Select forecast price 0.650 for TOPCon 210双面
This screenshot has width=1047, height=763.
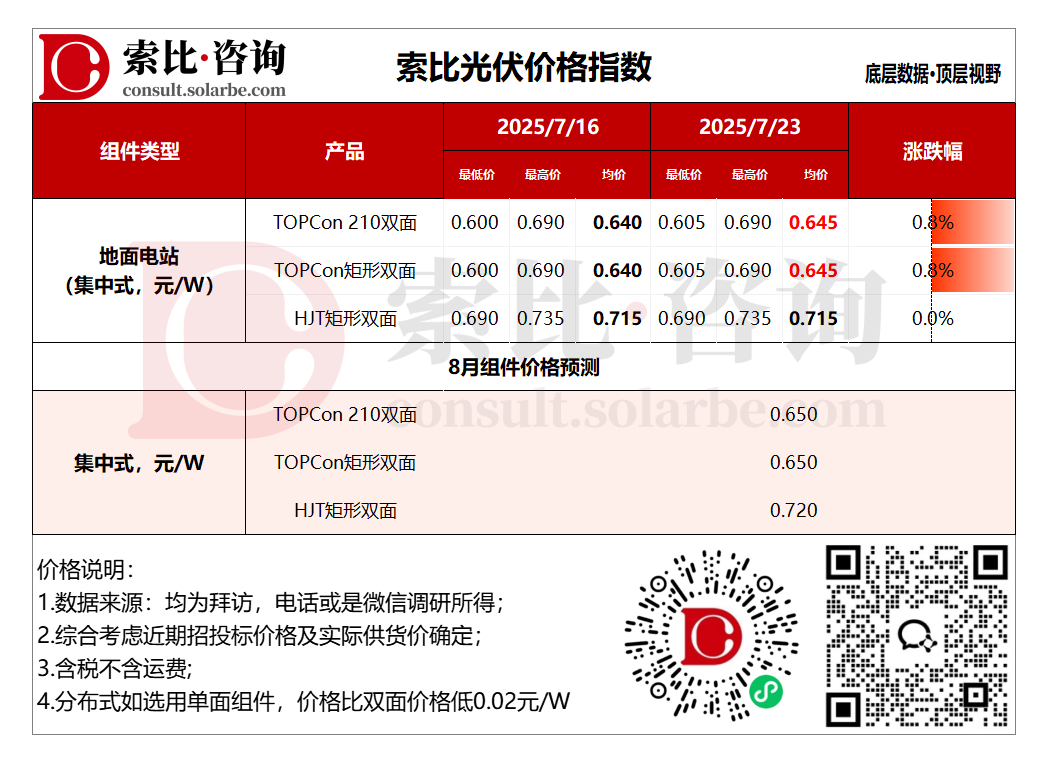[793, 415]
